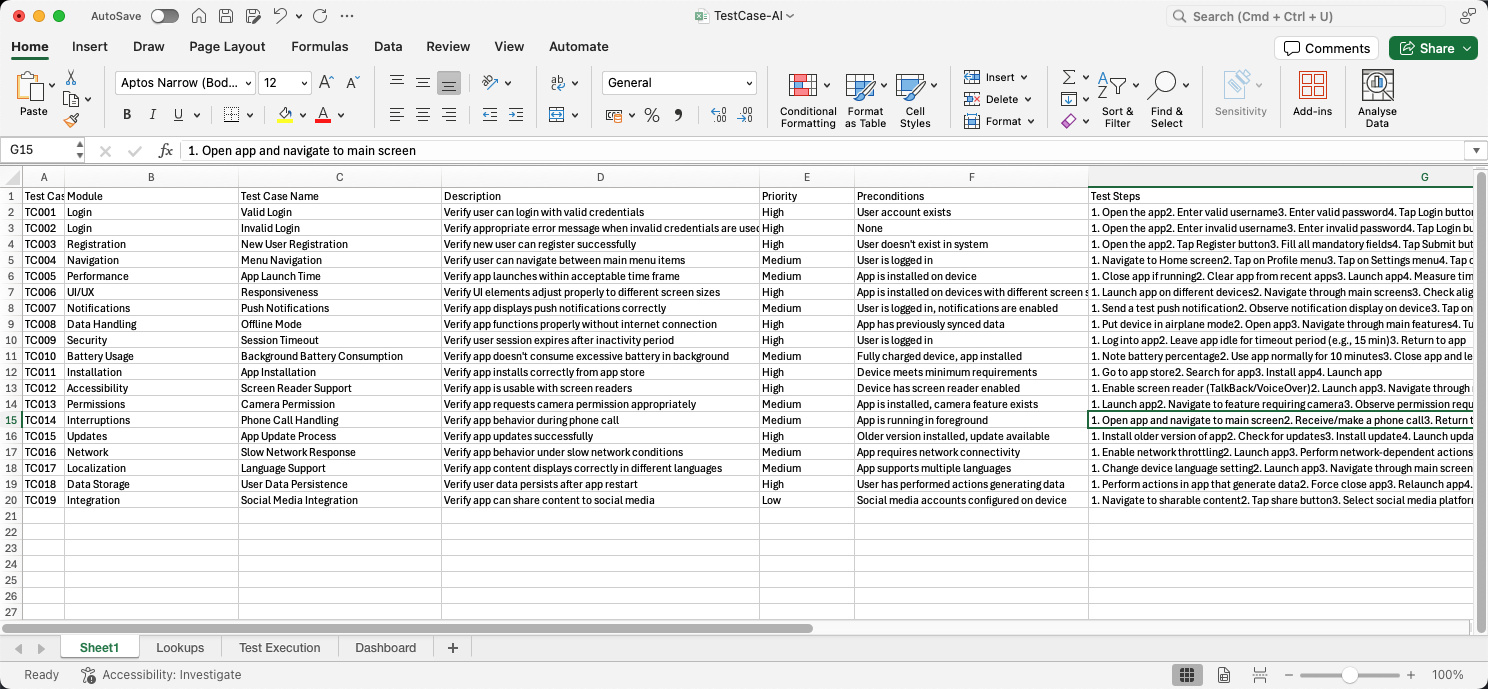Switch to the Formulas tab
1488x689 pixels.
(x=320, y=46)
